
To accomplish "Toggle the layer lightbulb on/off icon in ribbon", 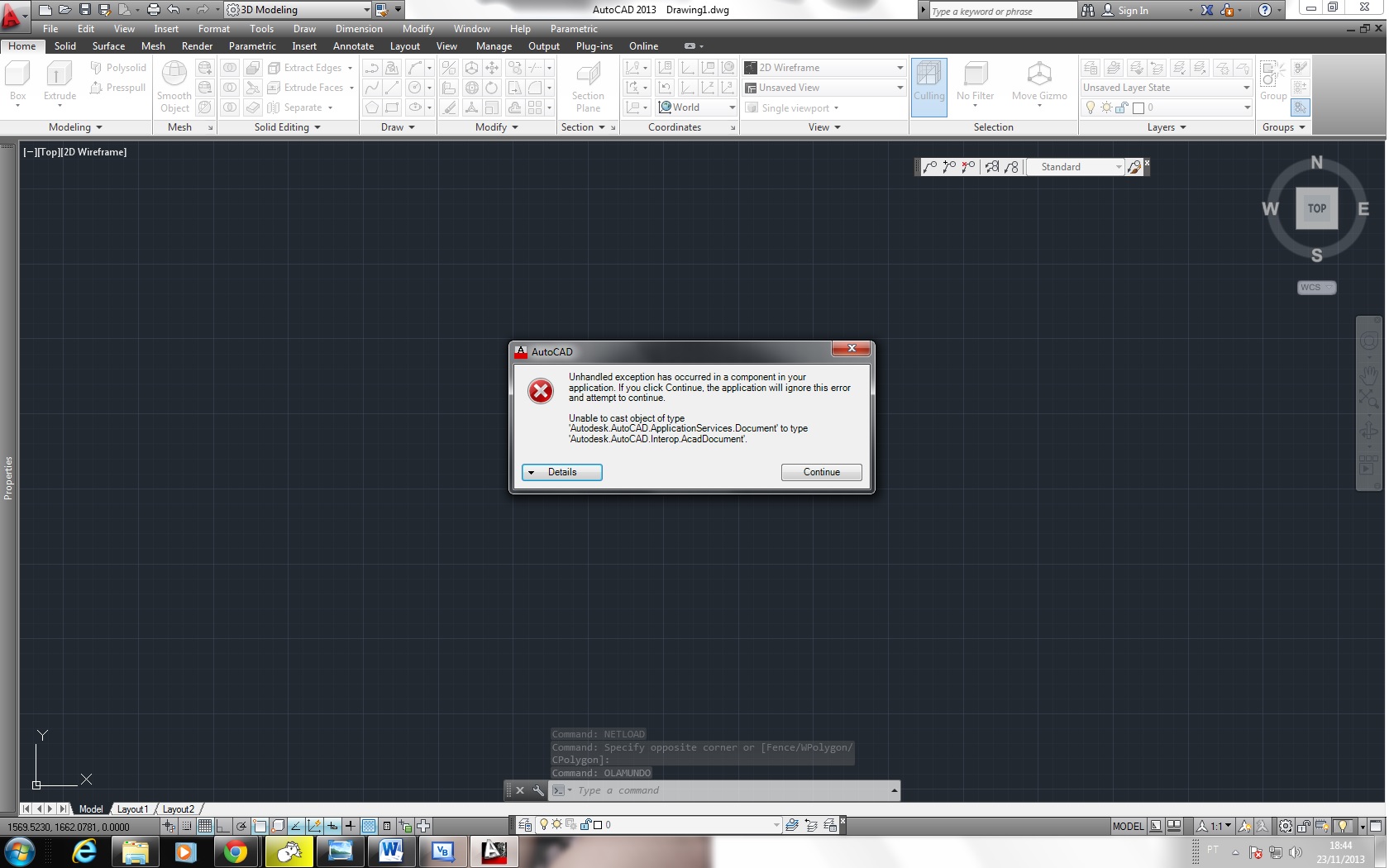I will click(x=1090, y=107).
